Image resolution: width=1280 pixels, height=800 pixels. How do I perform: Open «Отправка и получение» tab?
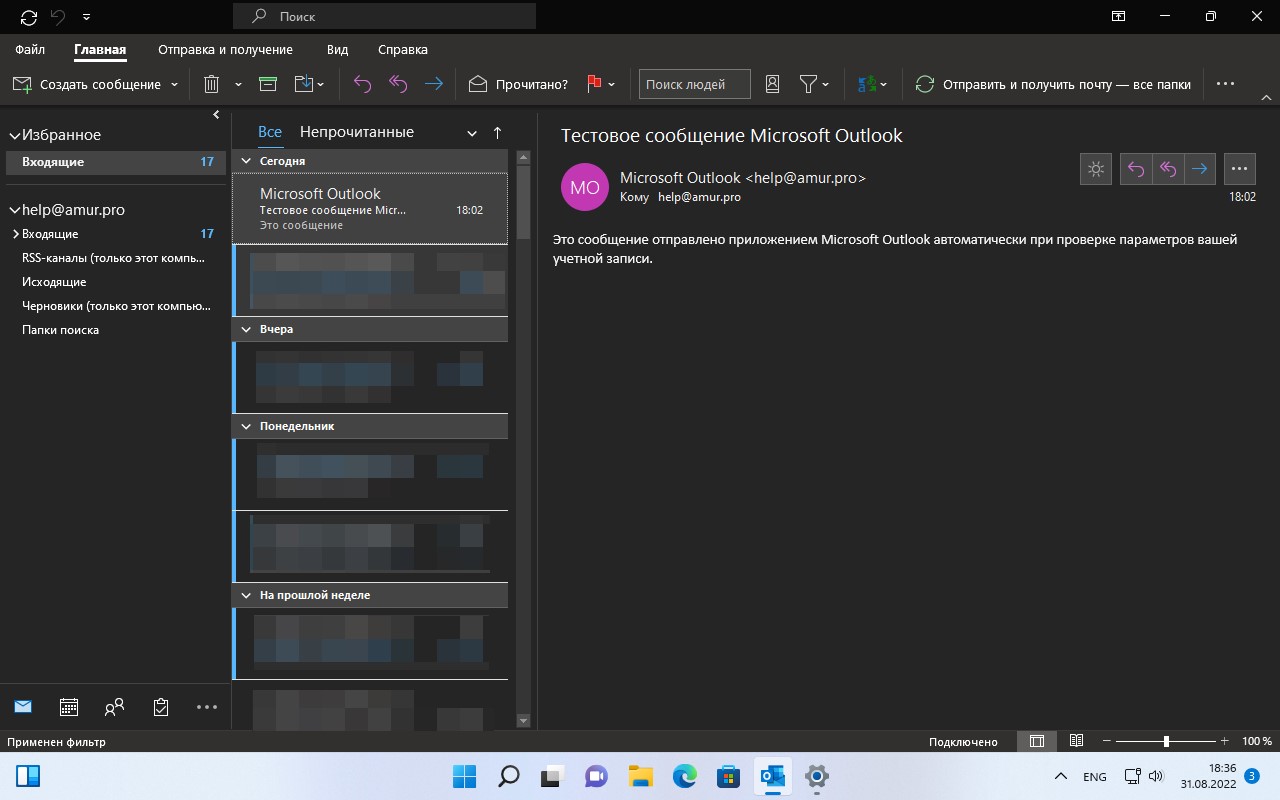(x=225, y=49)
